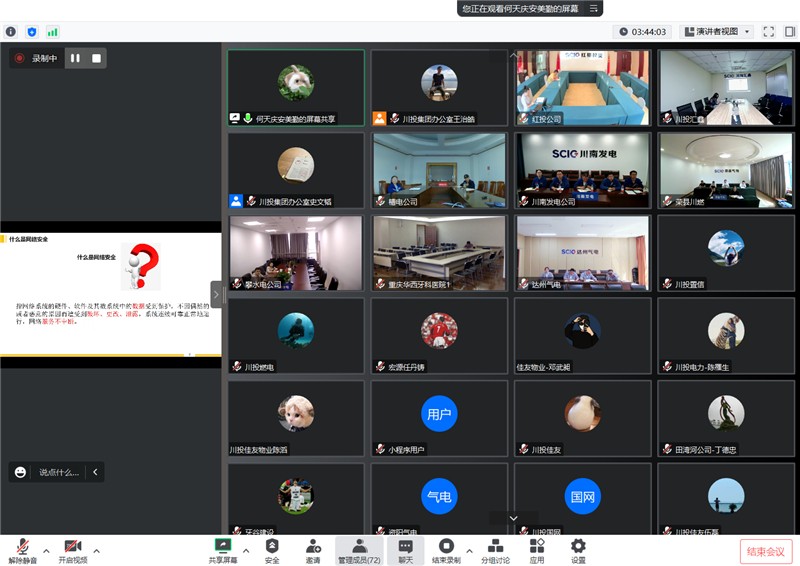Image resolution: width=800 pixels, height=566 pixels.
Task: Open the 应用 apps icon
Action: click(537, 546)
